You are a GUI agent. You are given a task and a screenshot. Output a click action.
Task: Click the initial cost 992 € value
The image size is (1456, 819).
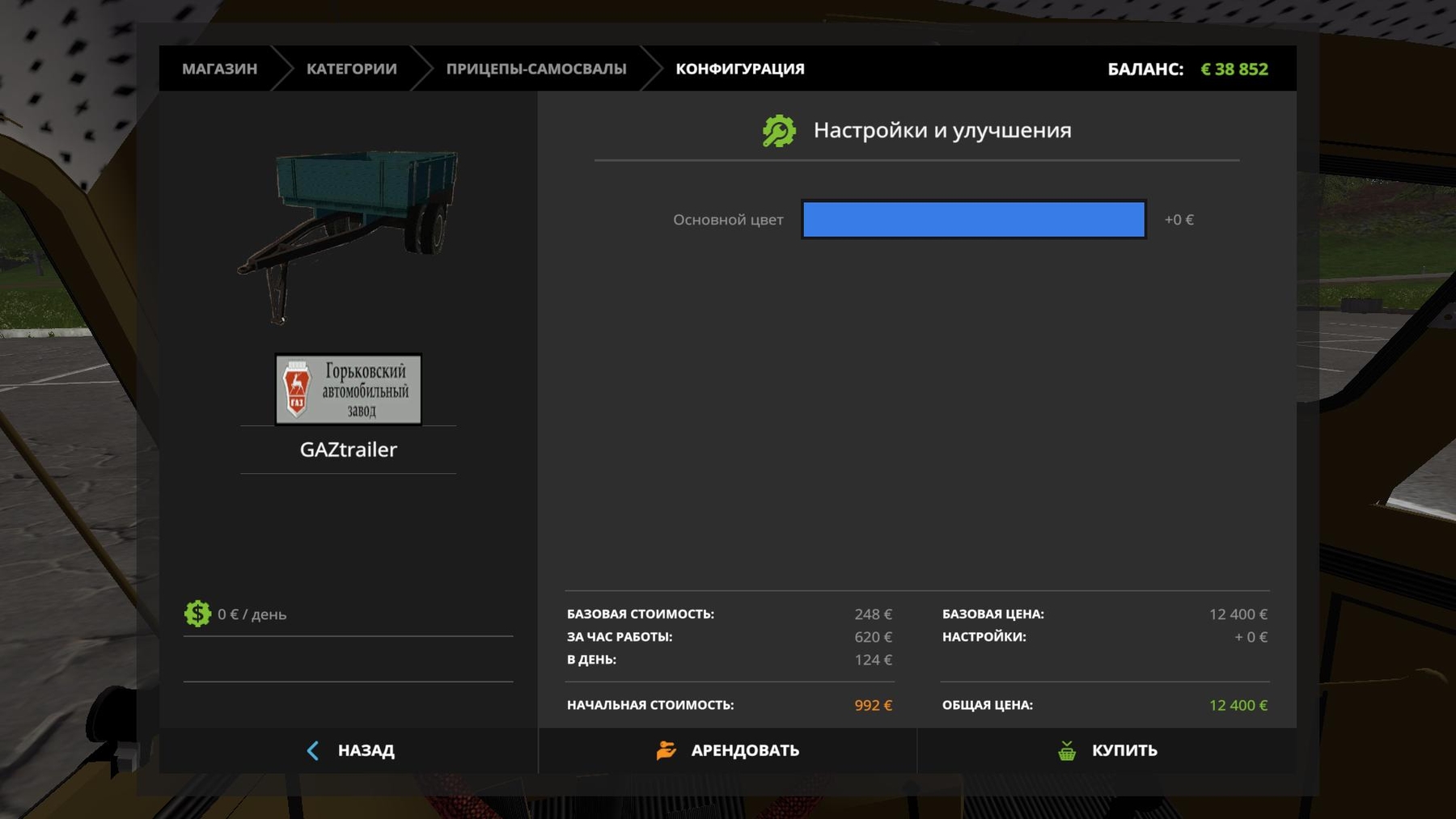pos(873,705)
